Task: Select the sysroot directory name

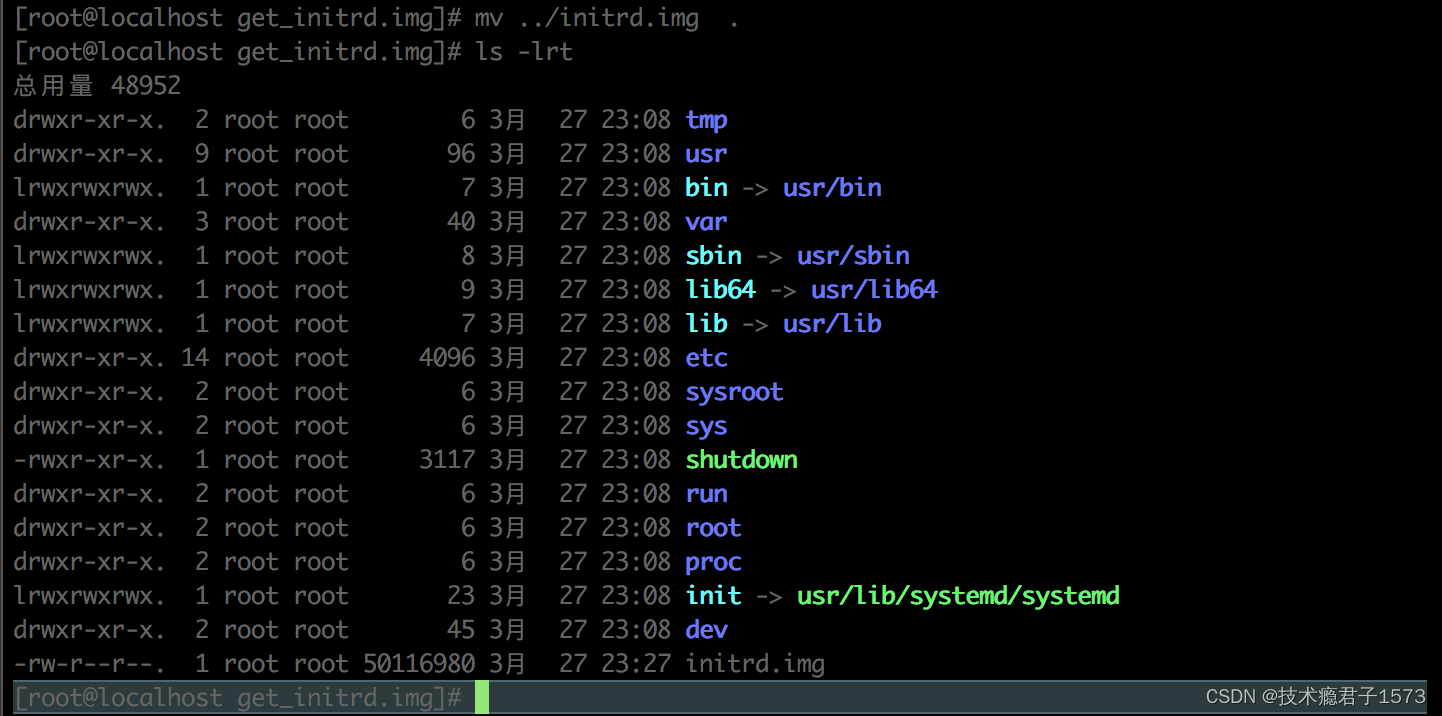Action: 734,391
